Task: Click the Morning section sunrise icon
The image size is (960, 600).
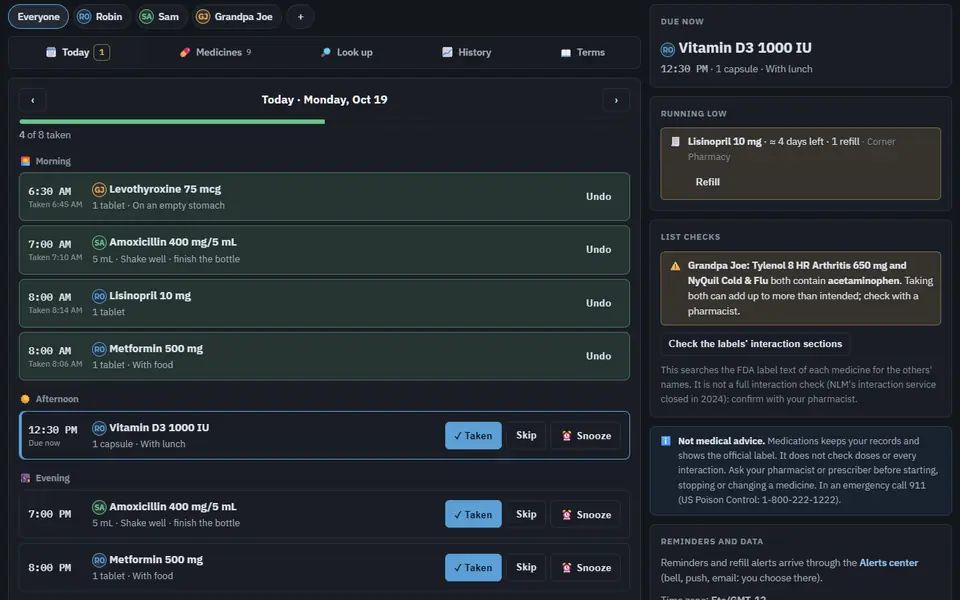Action: (x=25, y=161)
